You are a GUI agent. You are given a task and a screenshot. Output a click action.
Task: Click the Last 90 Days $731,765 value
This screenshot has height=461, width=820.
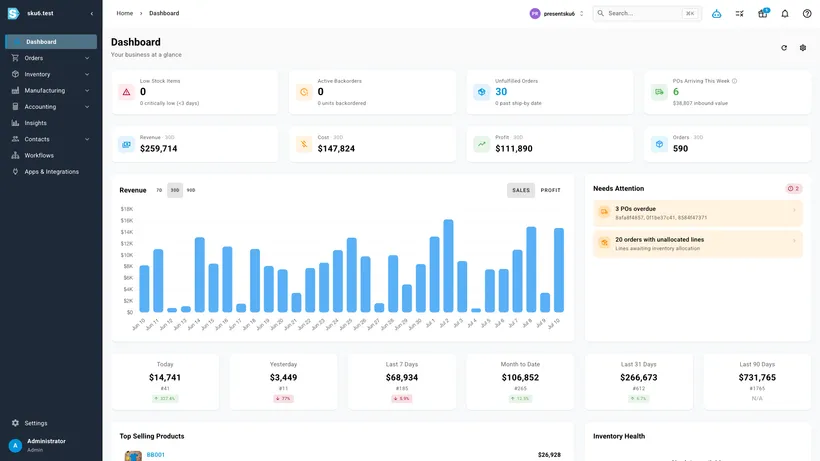tap(757, 377)
